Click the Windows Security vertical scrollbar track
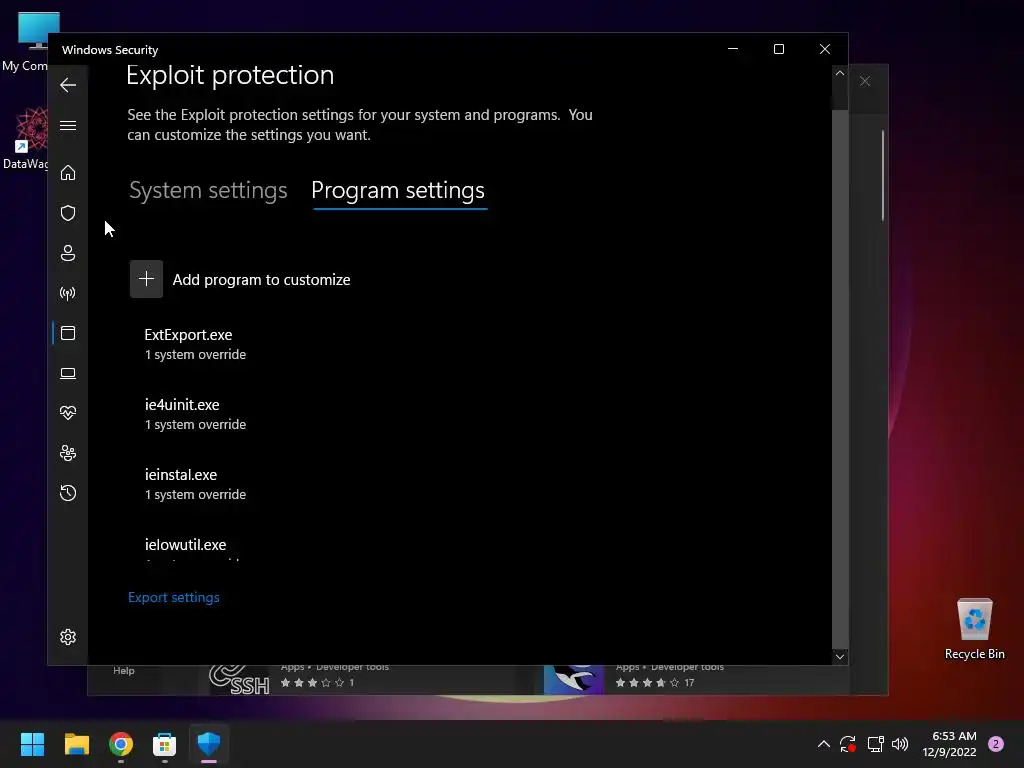The image size is (1024, 768). 840,379
